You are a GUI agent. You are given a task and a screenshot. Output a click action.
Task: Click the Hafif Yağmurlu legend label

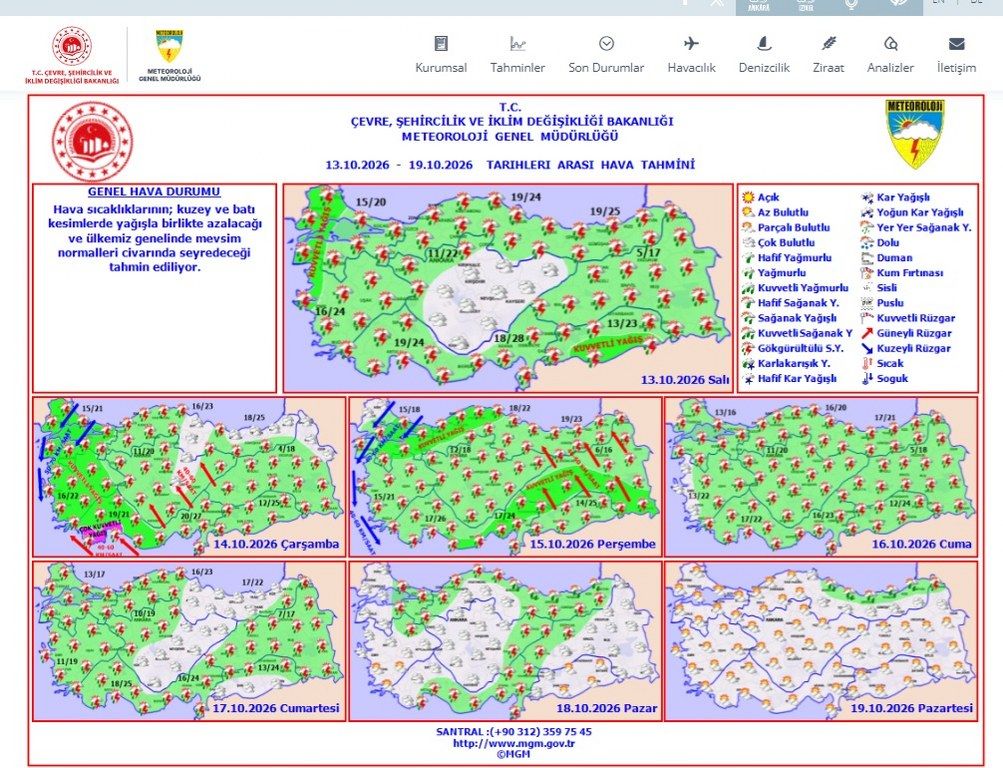point(794,258)
